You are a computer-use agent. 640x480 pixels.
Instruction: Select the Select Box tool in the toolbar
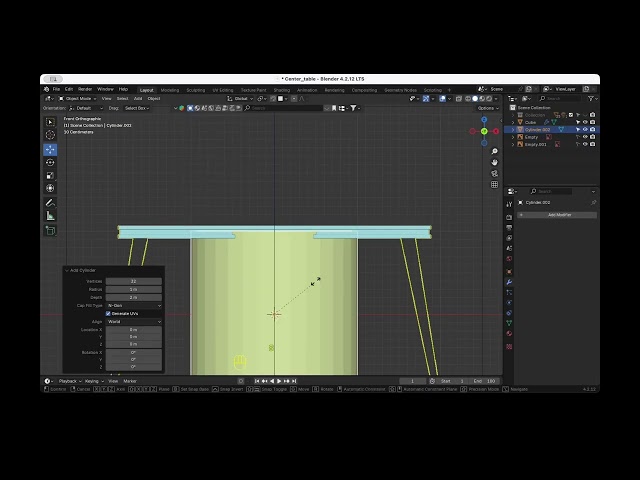point(50,122)
